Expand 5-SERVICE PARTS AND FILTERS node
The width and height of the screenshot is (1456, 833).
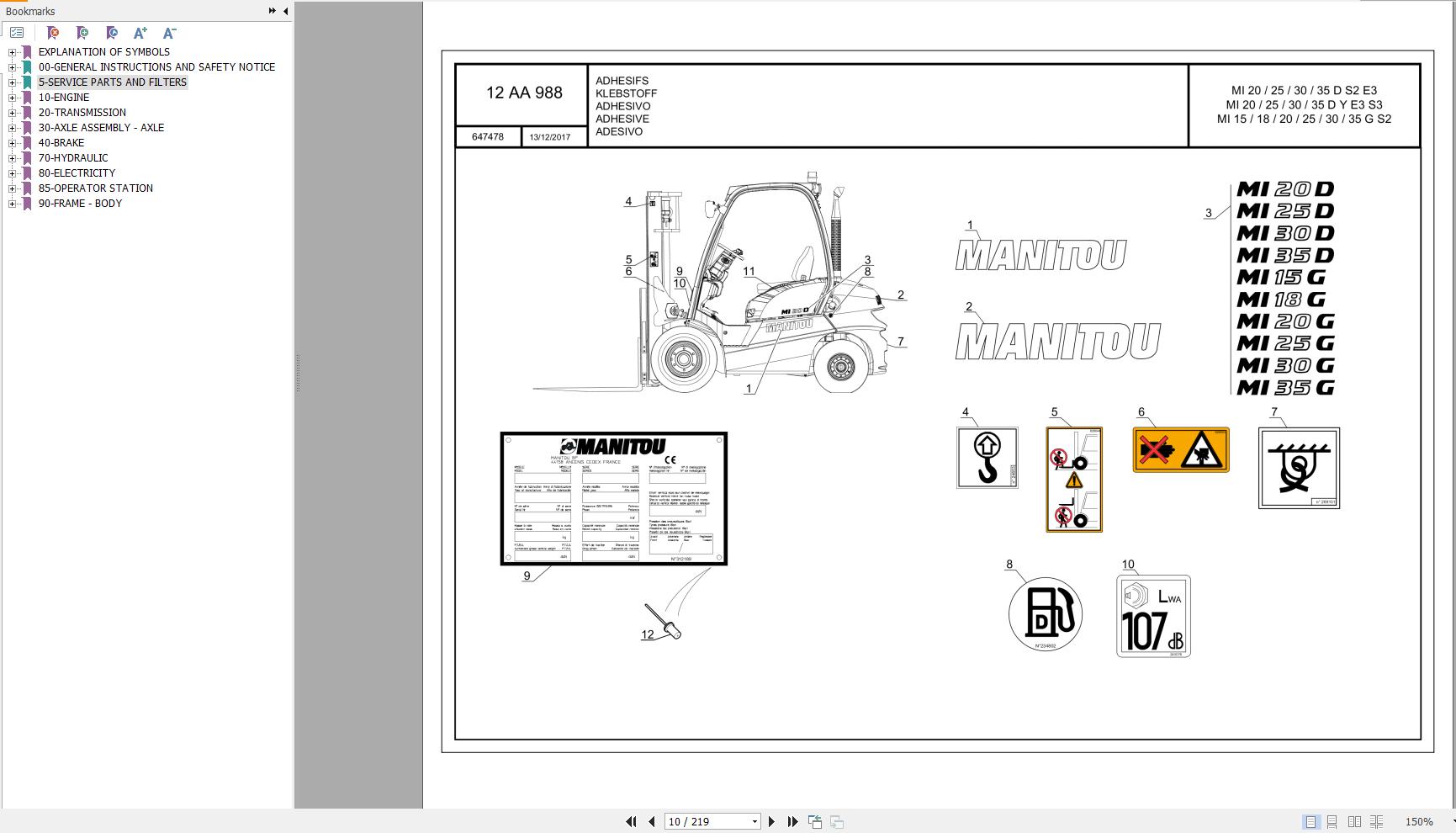(x=13, y=82)
